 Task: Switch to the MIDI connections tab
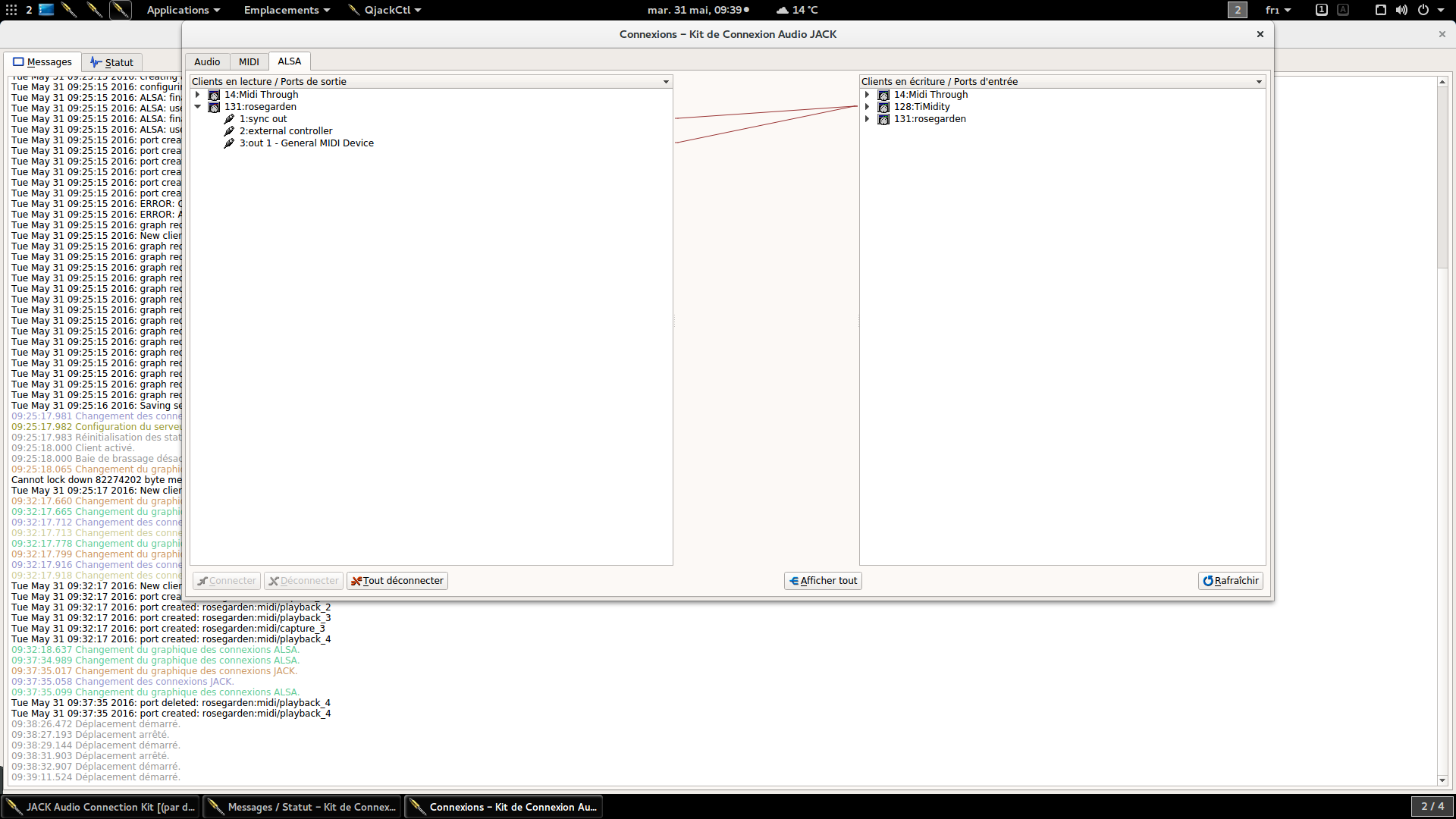[249, 62]
